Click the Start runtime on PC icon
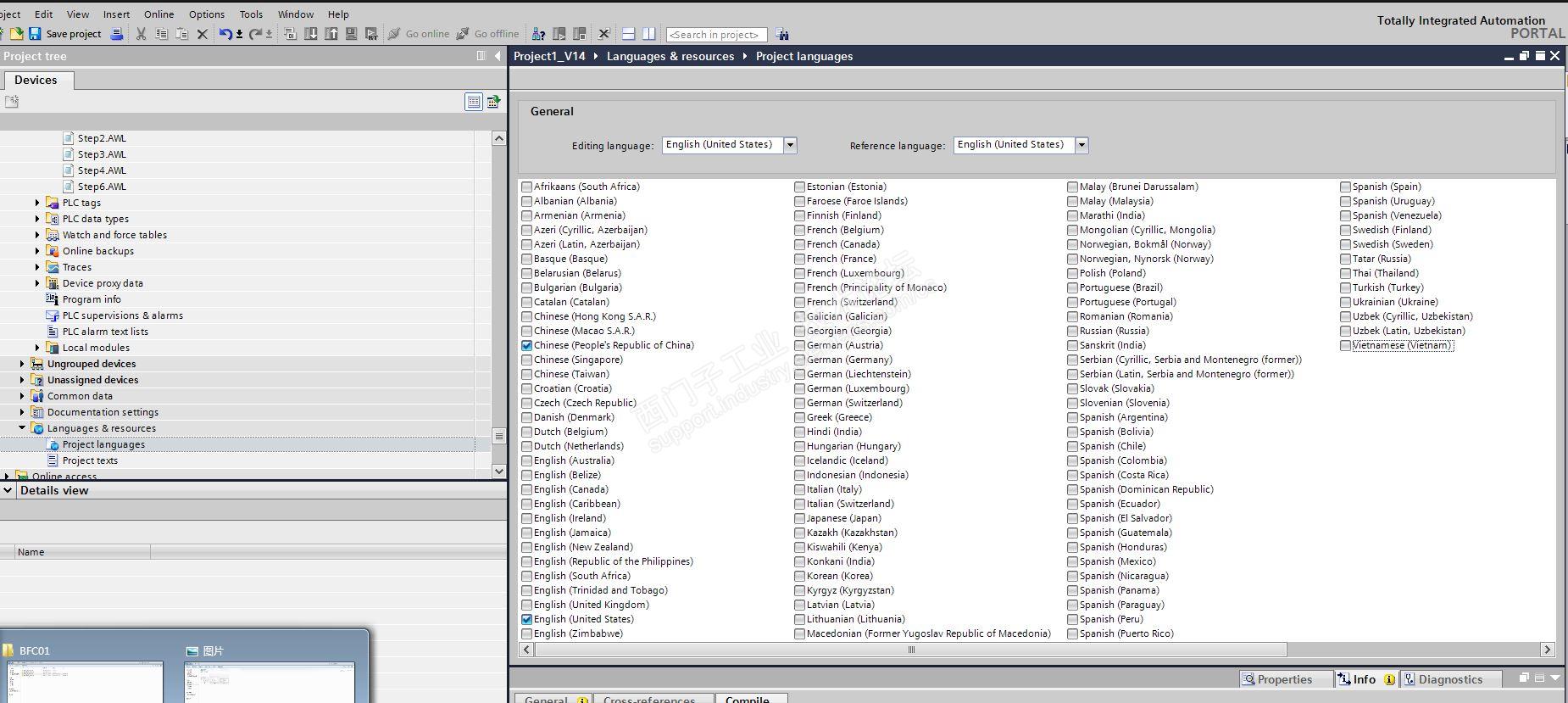The width and height of the screenshot is (1568, 703). (x=371, y=34)
